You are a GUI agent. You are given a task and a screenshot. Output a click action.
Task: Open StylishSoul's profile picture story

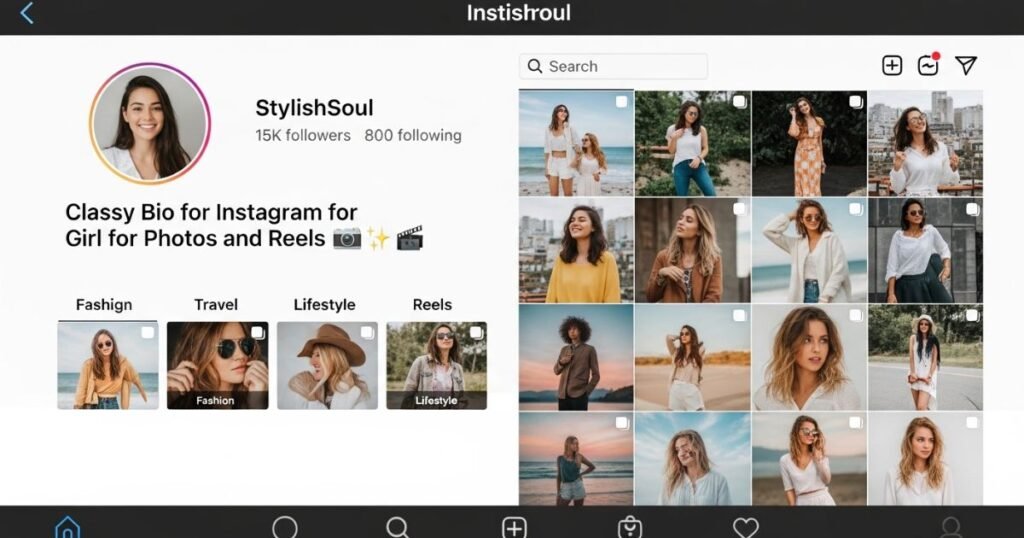click(x=150, y=124)
